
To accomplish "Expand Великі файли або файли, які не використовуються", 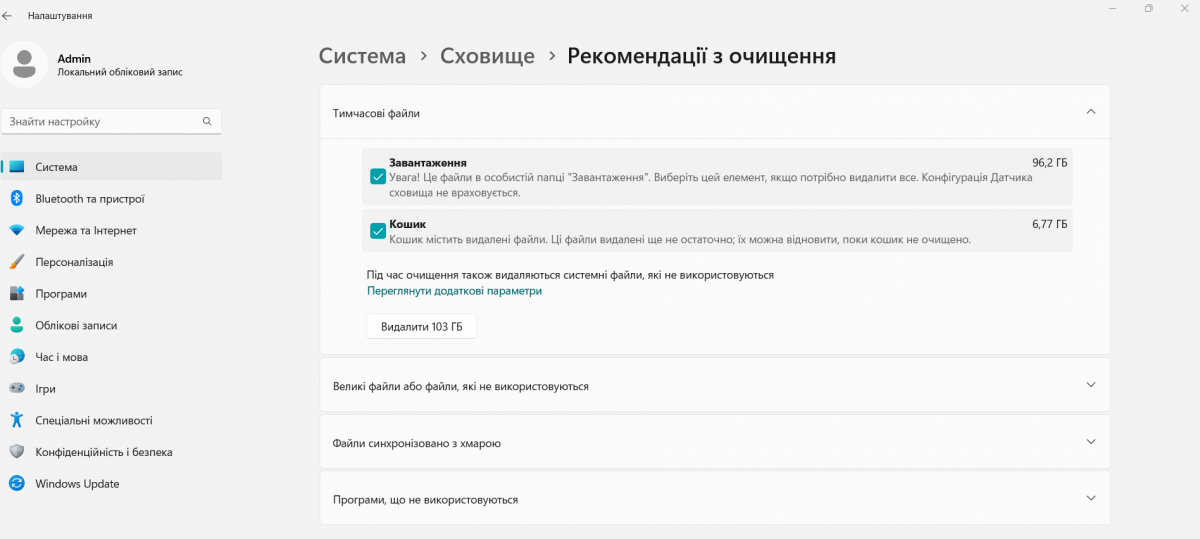I will click(x=1090, y=385).
